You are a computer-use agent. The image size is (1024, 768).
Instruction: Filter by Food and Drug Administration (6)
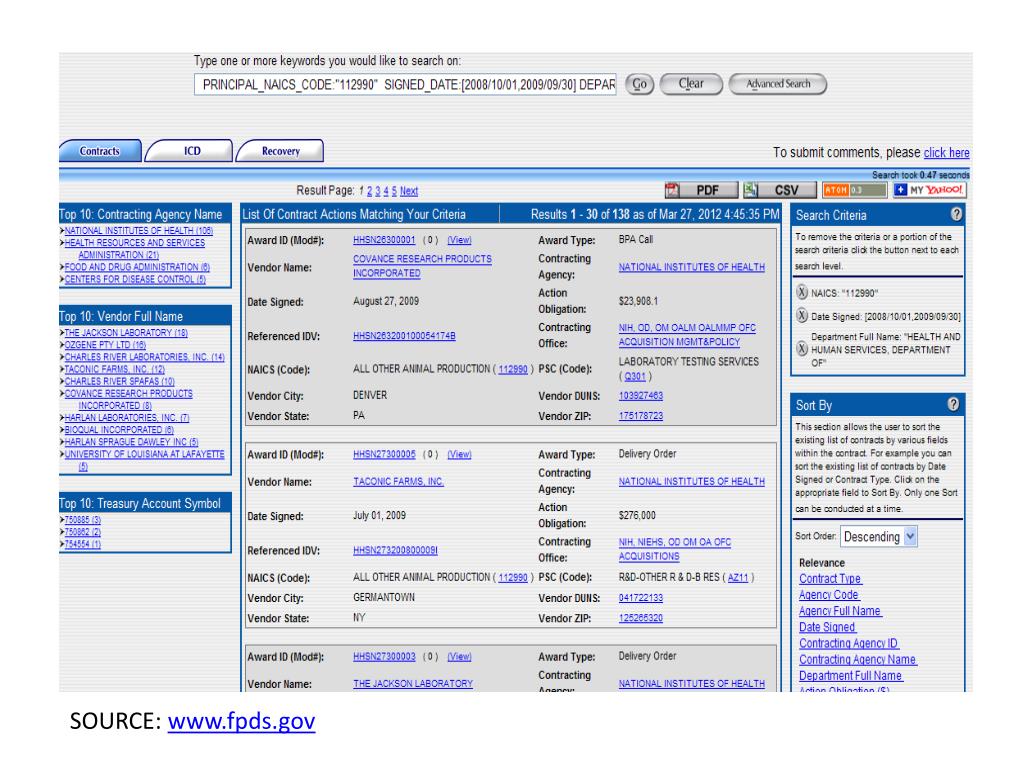pos(137,267)
